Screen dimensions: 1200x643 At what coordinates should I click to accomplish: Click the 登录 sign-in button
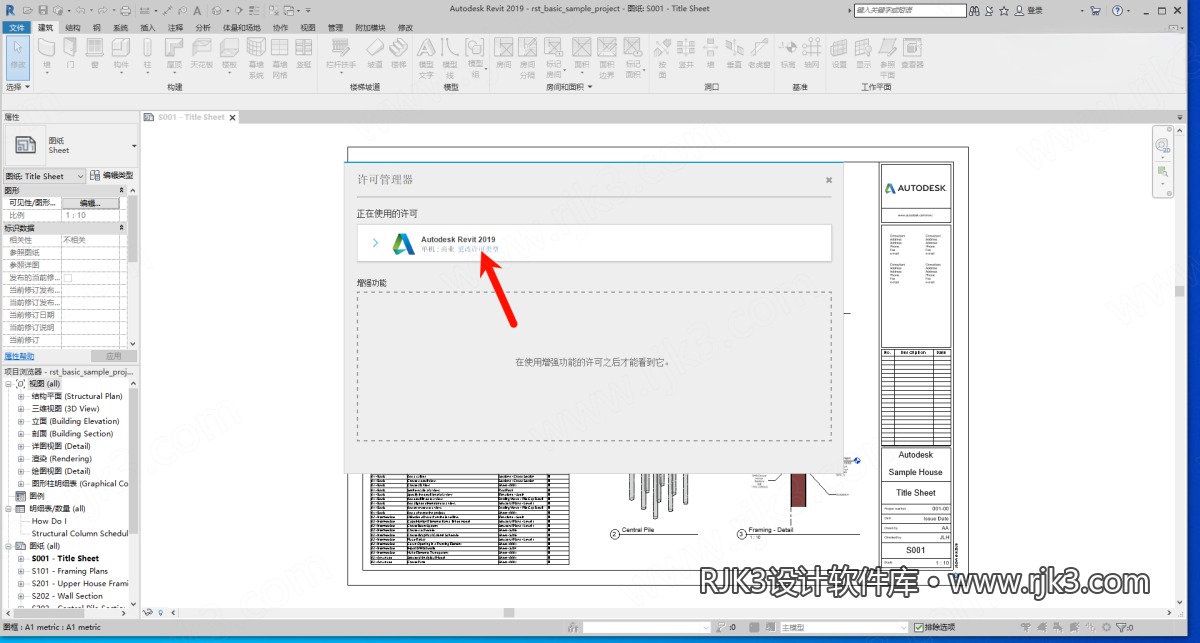(x=1030, y=10)
